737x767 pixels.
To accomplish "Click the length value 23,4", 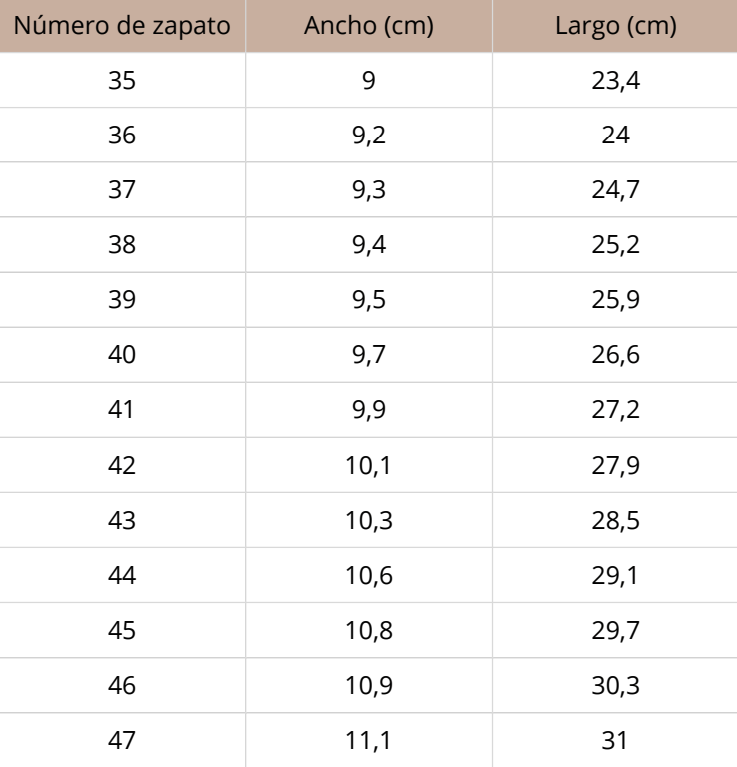I will pos(615,80).
